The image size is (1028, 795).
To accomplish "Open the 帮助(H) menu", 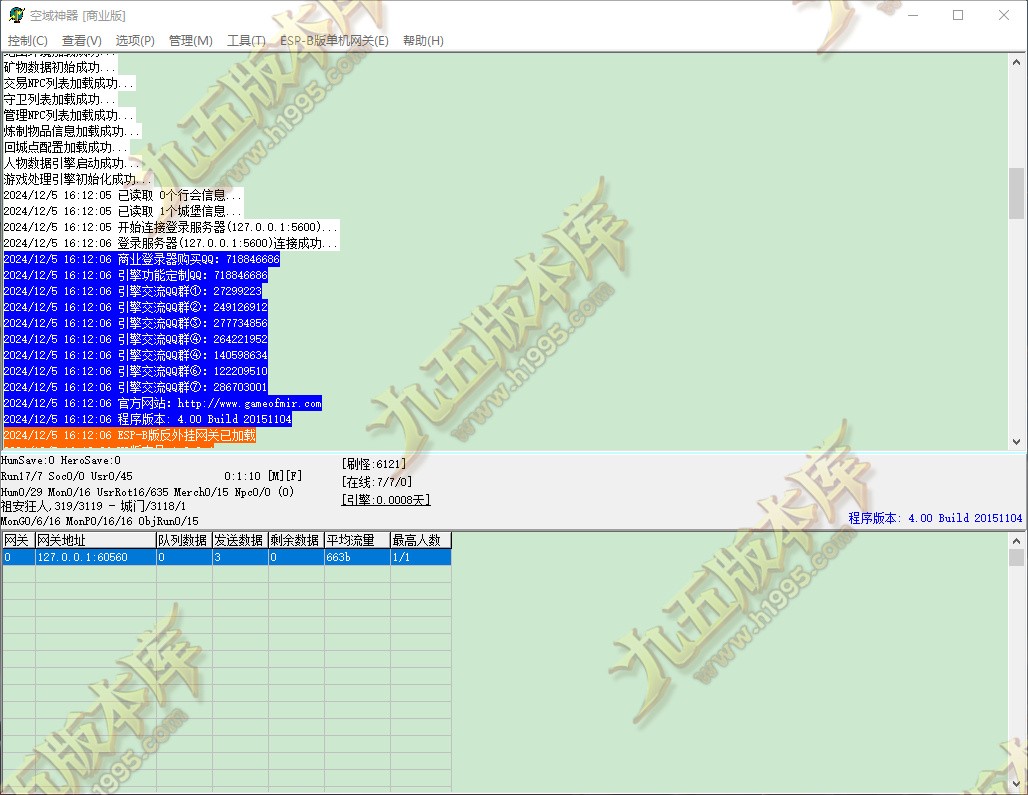I will tap(423, 41).
